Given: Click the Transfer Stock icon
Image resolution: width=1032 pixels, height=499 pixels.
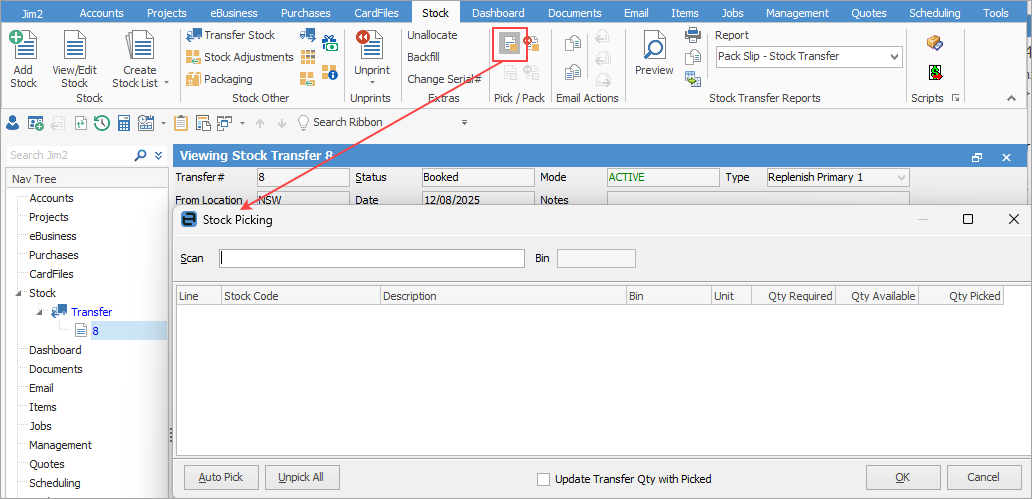Looking at the screenshot, I should [x=194, y=35].
